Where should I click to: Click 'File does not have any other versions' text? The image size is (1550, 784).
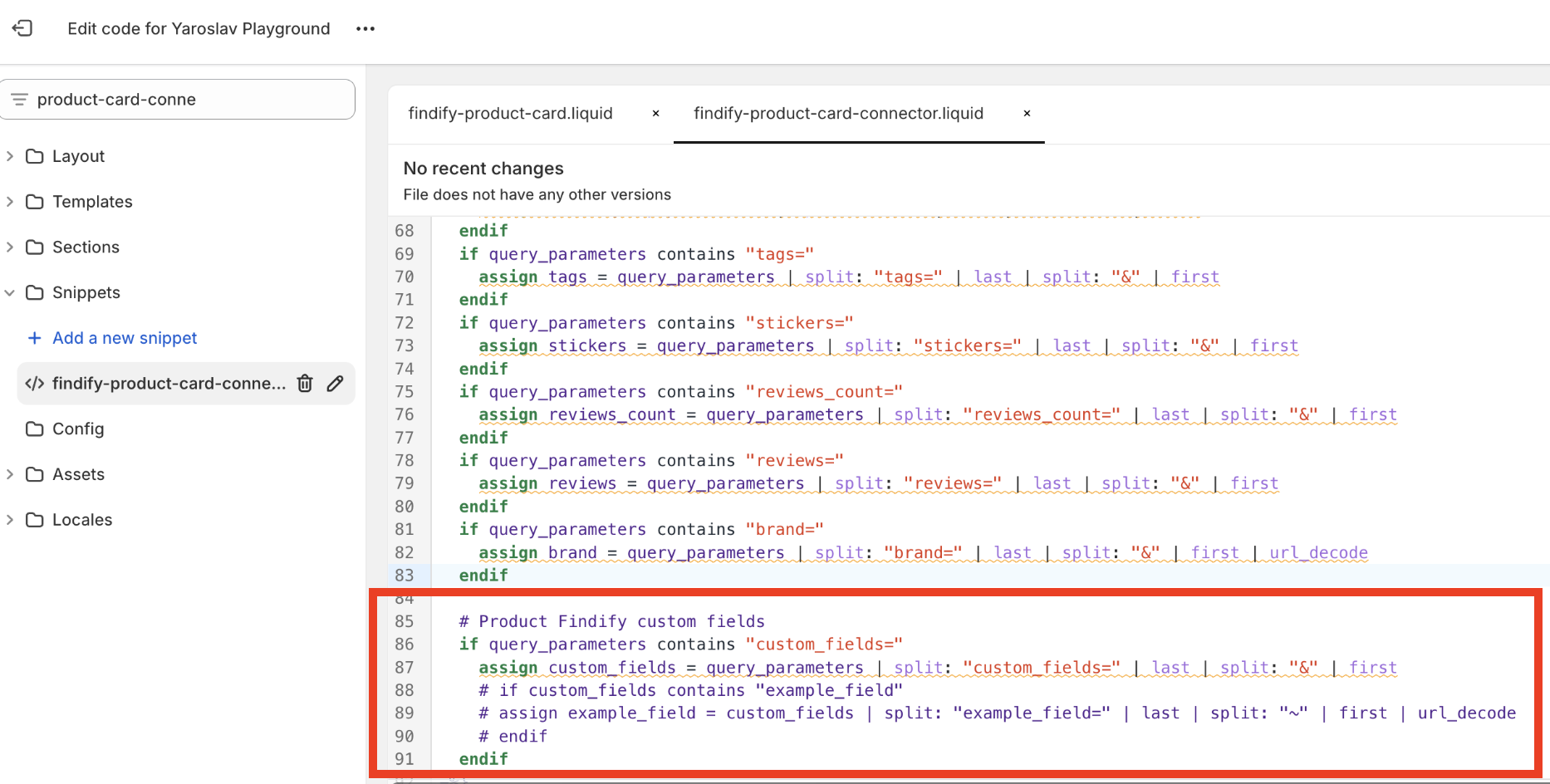click(537, 194)
